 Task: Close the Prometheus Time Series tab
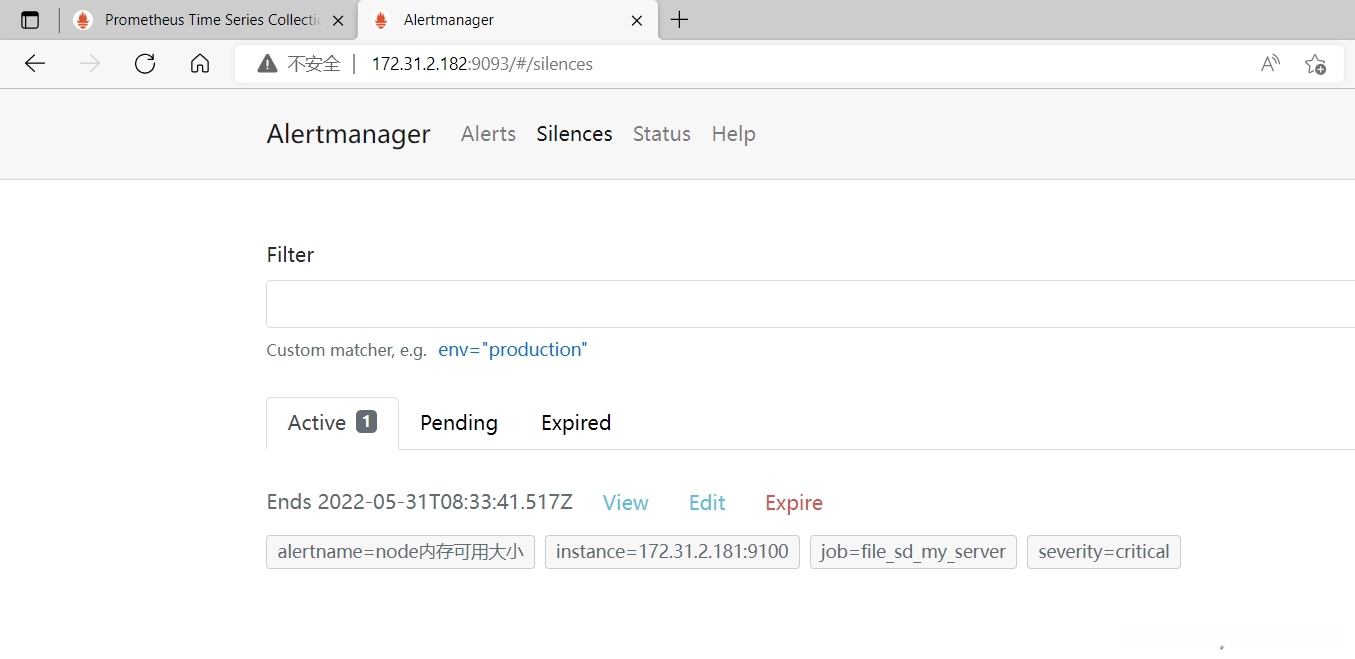pos(338,20)
